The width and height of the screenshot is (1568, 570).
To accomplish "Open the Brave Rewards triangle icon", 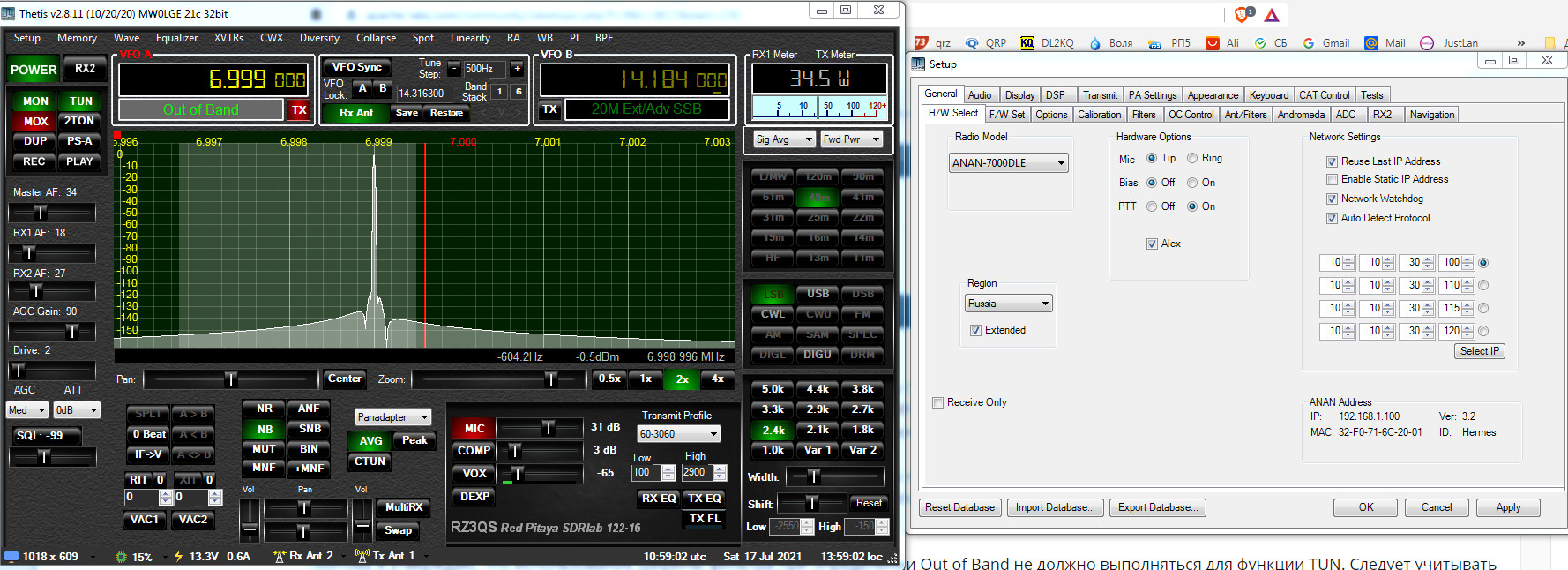I will click(1272, 15).
